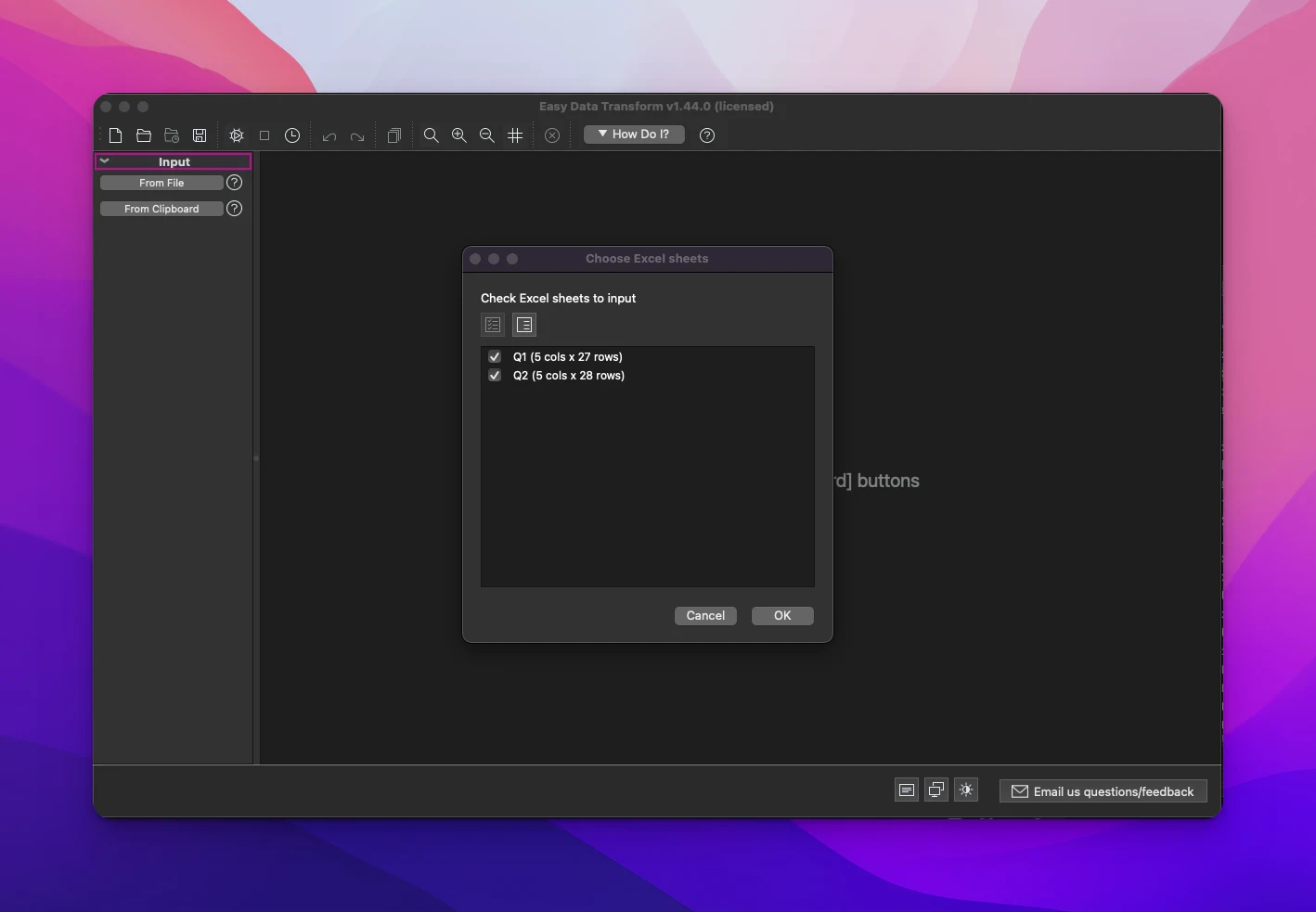The width and height of the screenshot is (1316, 912).
Task: Collapse the Input panel chevron
Action: click(x=105, y=161)
